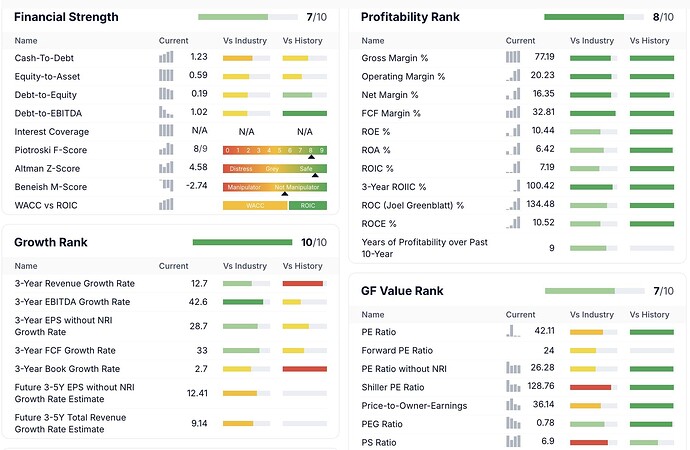This screenshot has width=690, height=450.
Task: Open the Beneish M-Score sparkline chart icon
Action: coord(166,186)
